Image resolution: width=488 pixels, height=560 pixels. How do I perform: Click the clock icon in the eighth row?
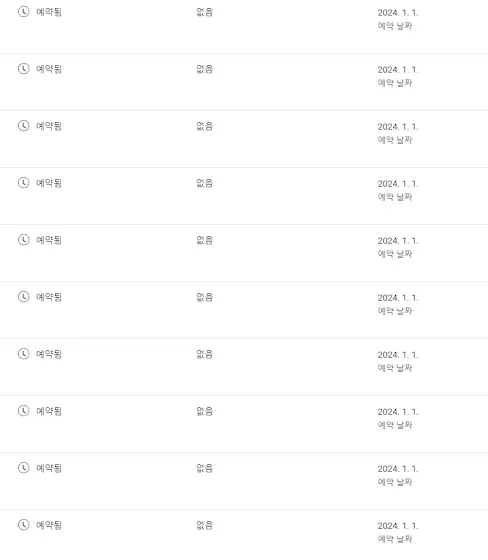24,411
